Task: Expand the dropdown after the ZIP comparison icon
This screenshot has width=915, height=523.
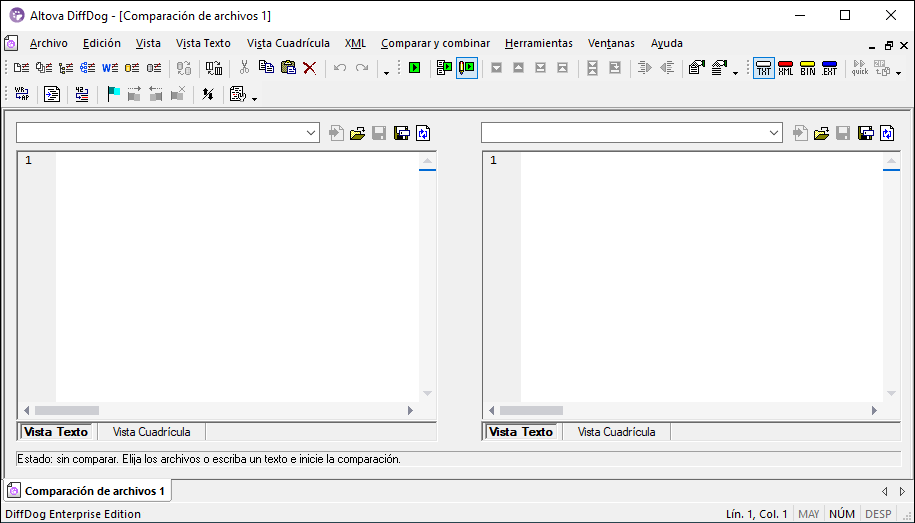Action: click(899, 72)
